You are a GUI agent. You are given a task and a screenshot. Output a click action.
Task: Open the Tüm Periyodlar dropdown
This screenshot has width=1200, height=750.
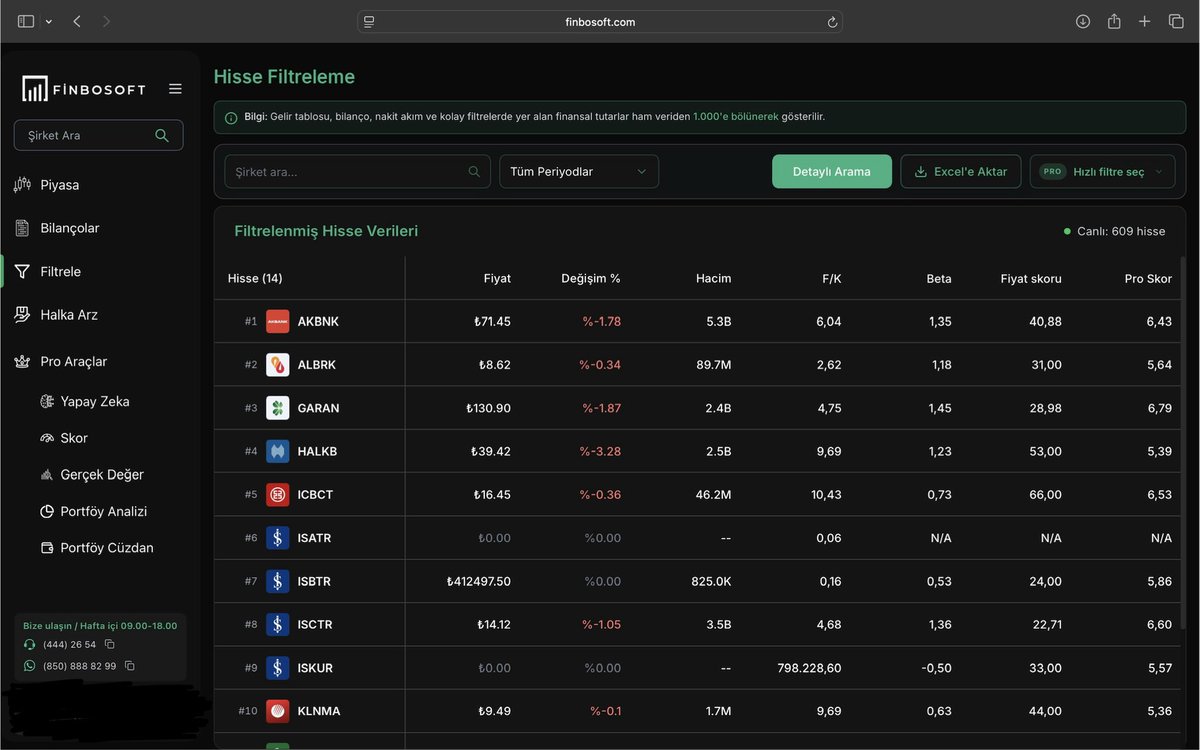[579, 171]
